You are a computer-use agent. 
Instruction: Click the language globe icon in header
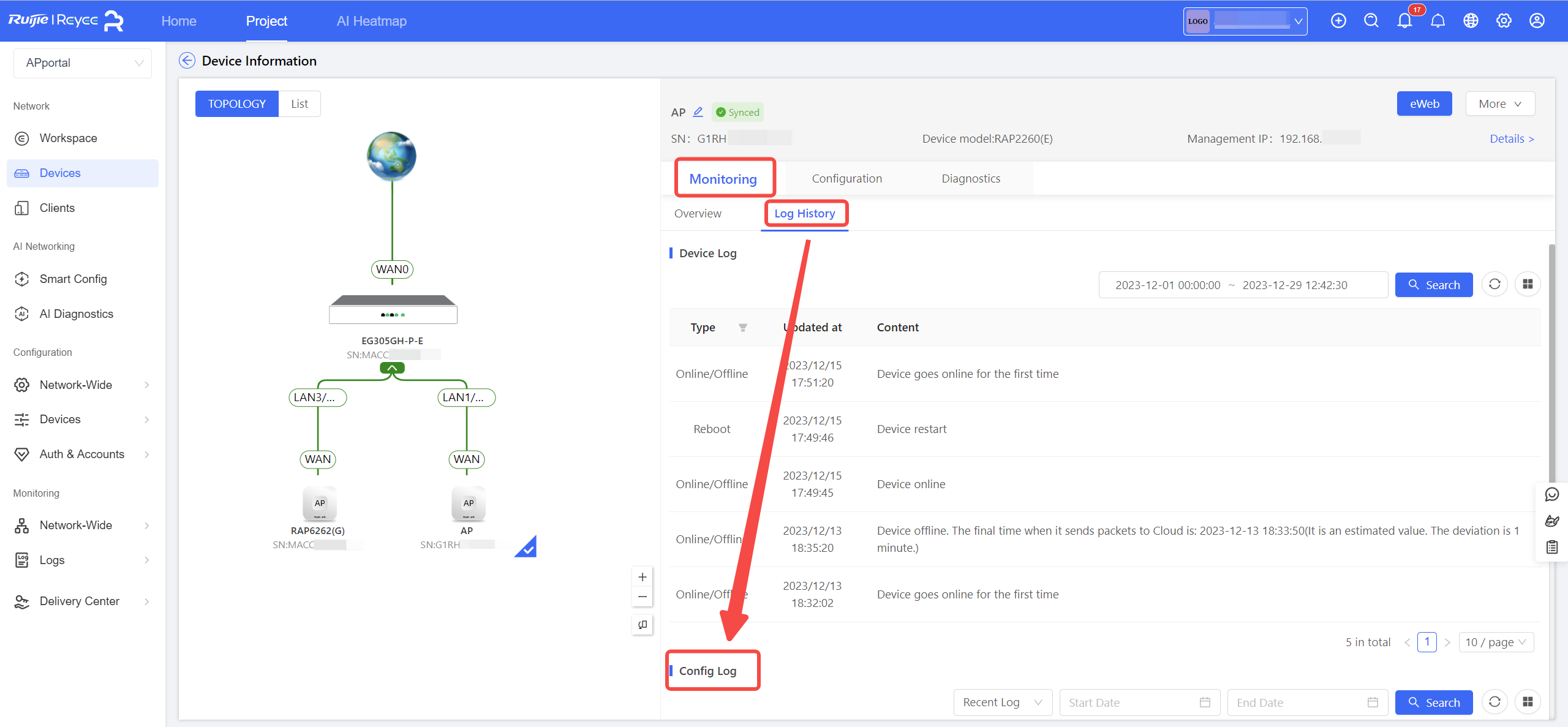pos(1471,21)
